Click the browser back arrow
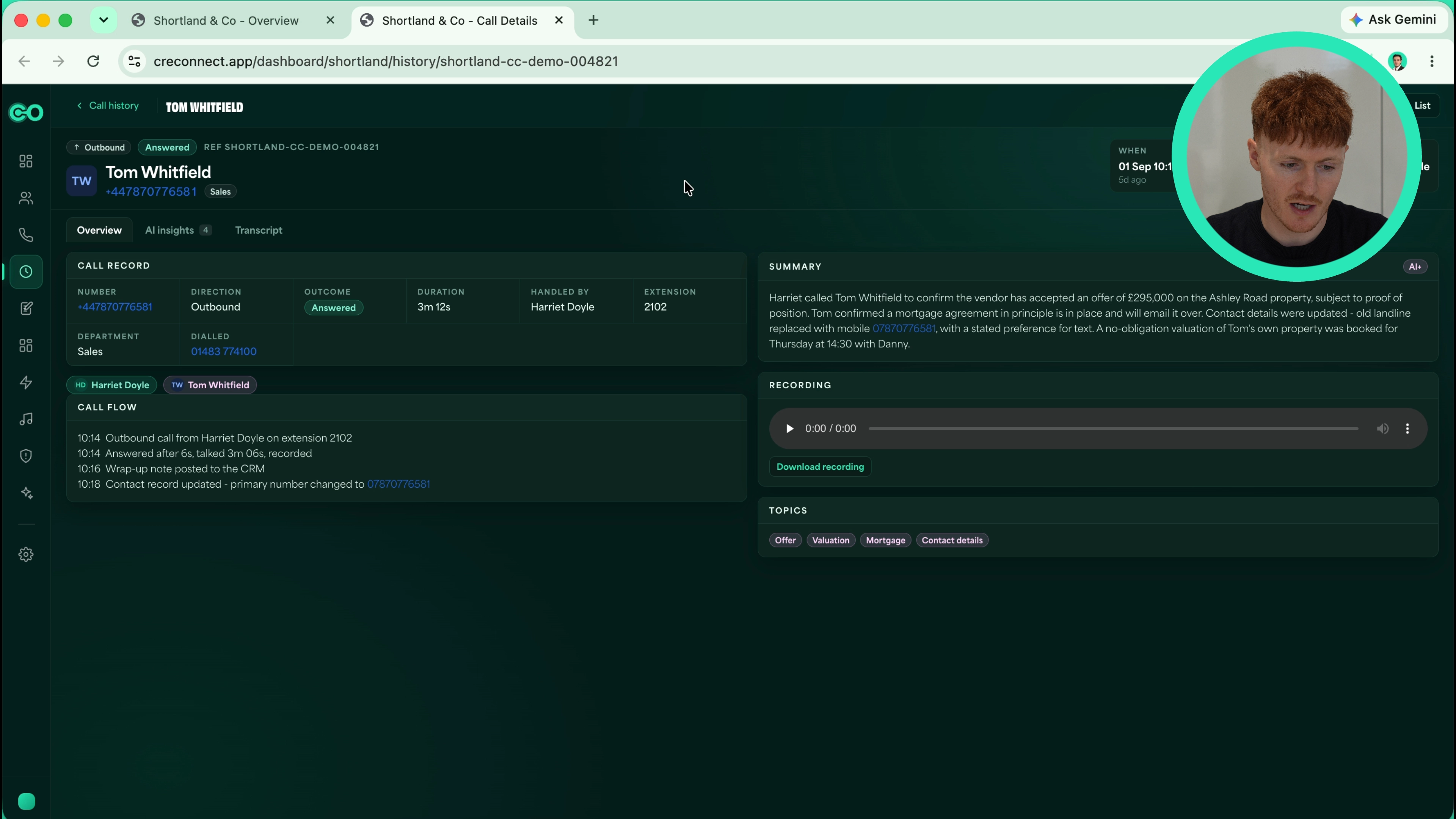1456x819 pixels. click(x=24, y=61)
